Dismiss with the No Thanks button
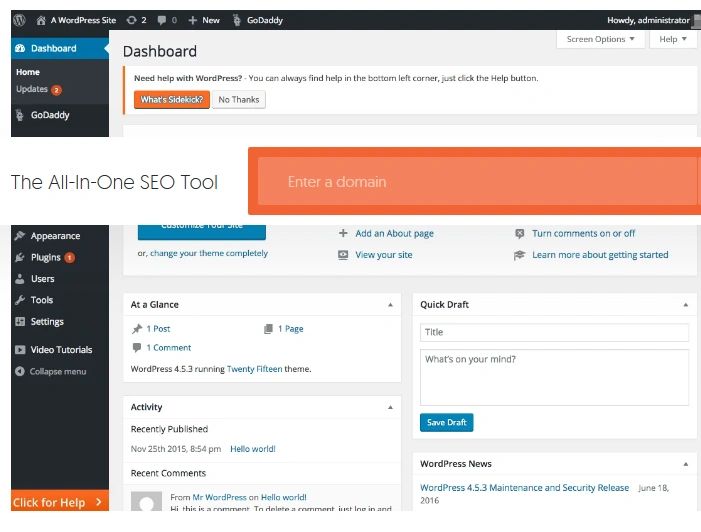The width and height of the screenshot is (701, 532). [x=239, y=99]
